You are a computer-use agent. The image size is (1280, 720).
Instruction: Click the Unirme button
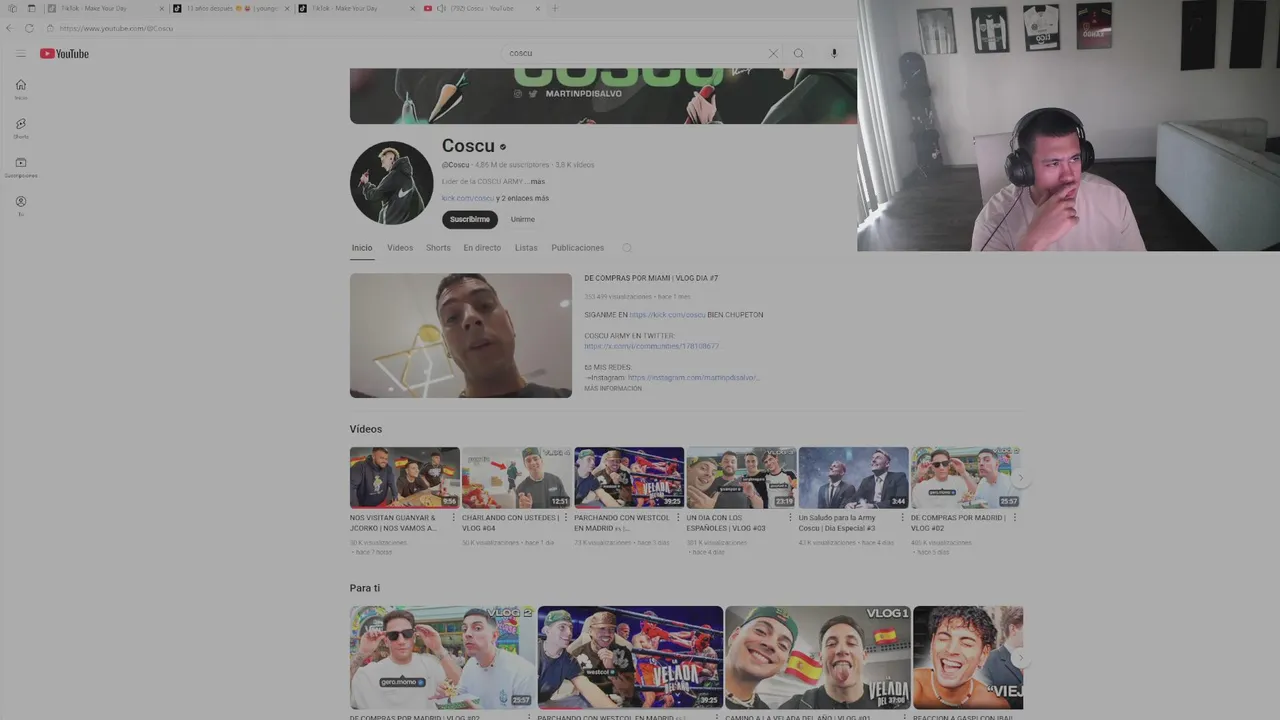523,219
